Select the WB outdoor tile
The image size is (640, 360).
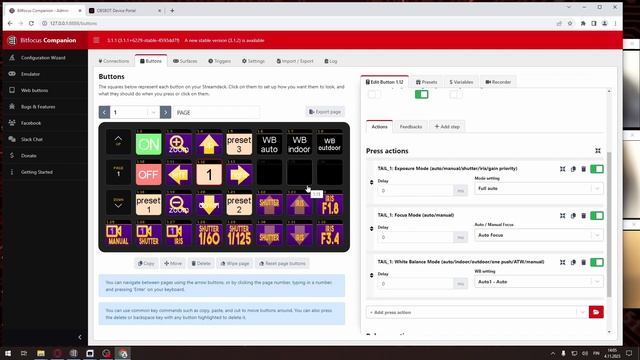coord(329,144)
